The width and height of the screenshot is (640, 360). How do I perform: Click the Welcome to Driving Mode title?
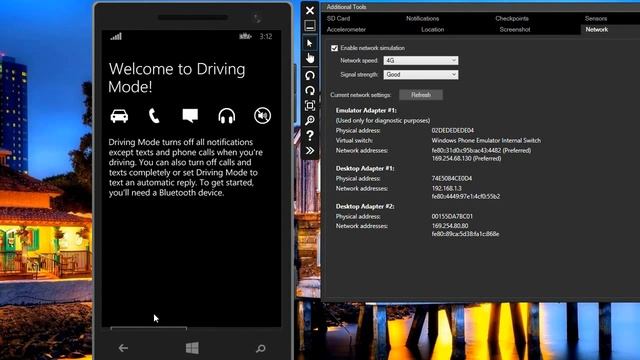pos(177,78)
